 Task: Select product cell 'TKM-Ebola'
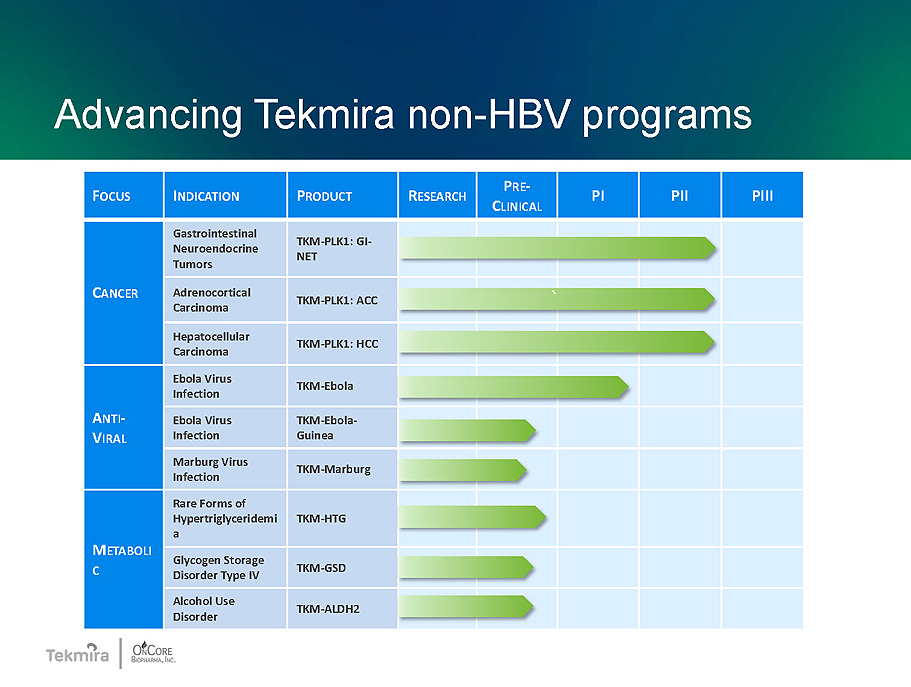pos(343,386)
